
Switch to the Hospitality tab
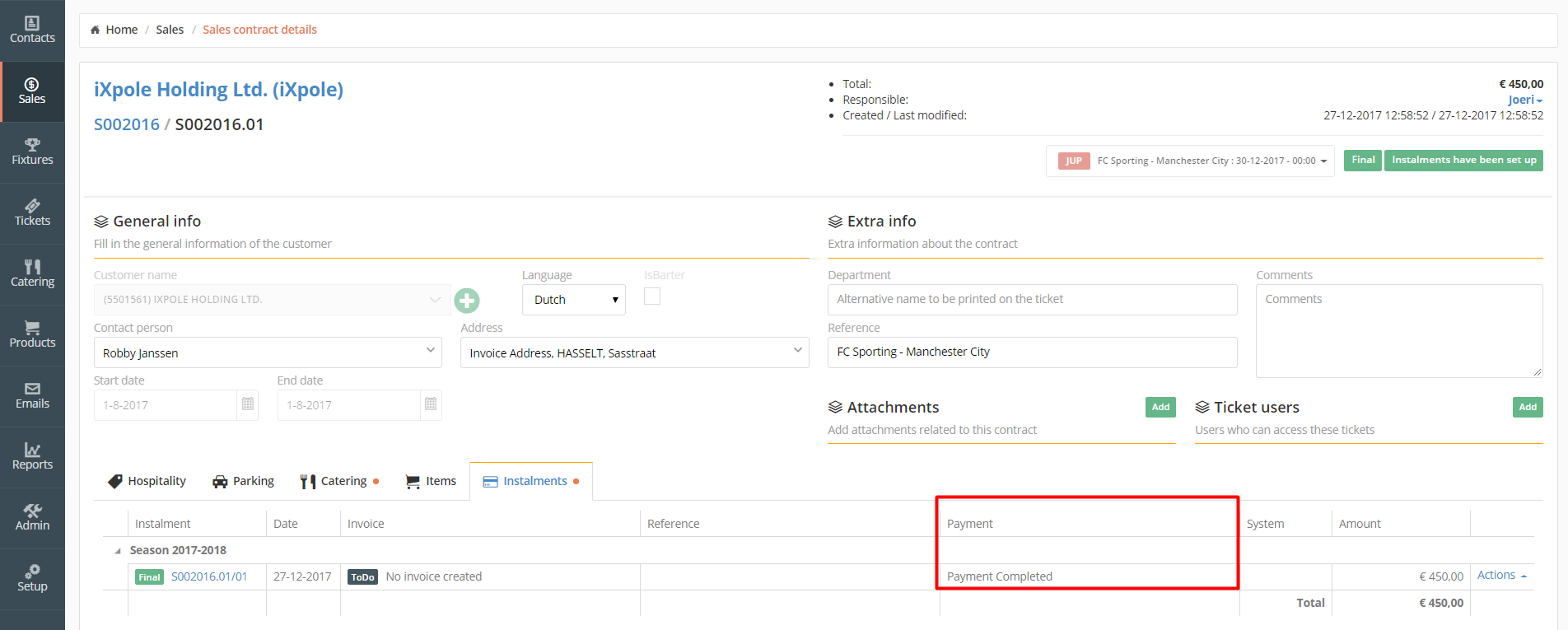[x=147, y=481]
